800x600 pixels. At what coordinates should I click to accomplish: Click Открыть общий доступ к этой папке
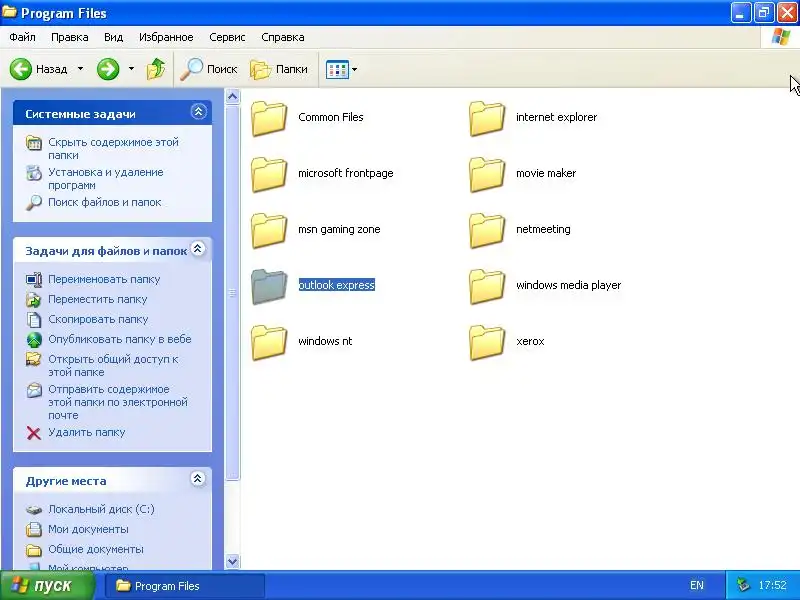(113, 365)
